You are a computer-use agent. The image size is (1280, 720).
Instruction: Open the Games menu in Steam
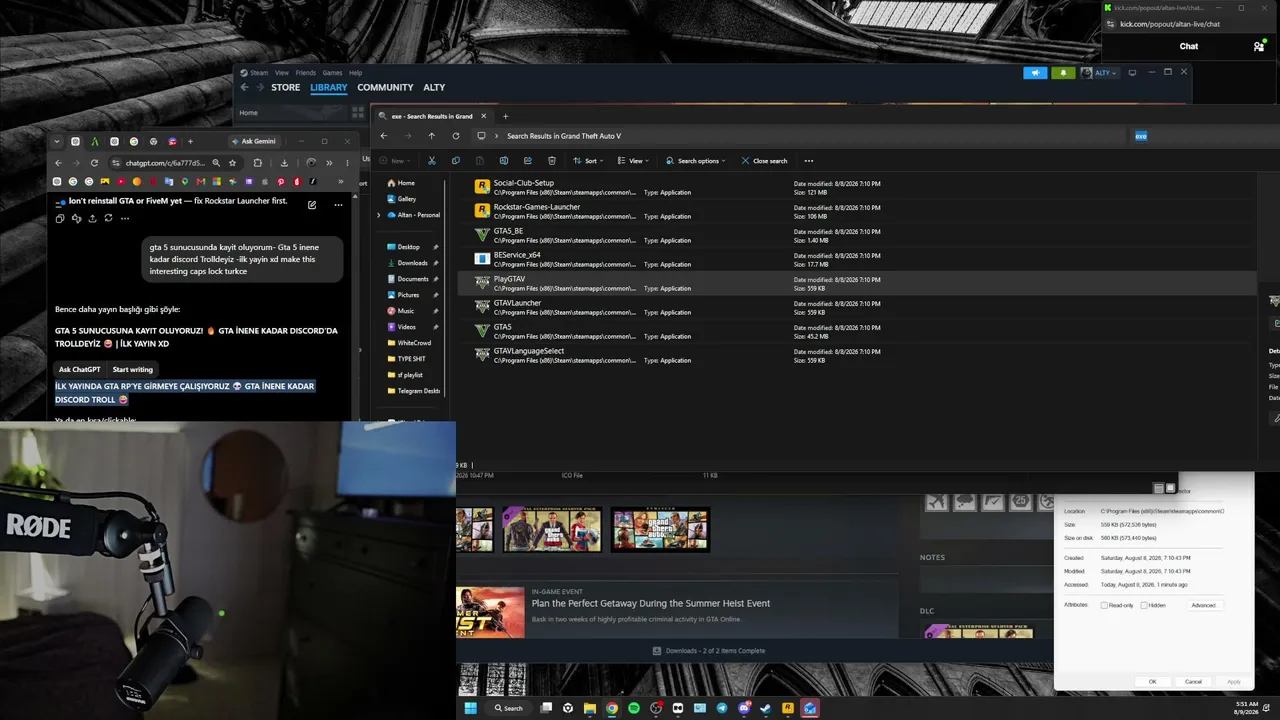[332, 73]
